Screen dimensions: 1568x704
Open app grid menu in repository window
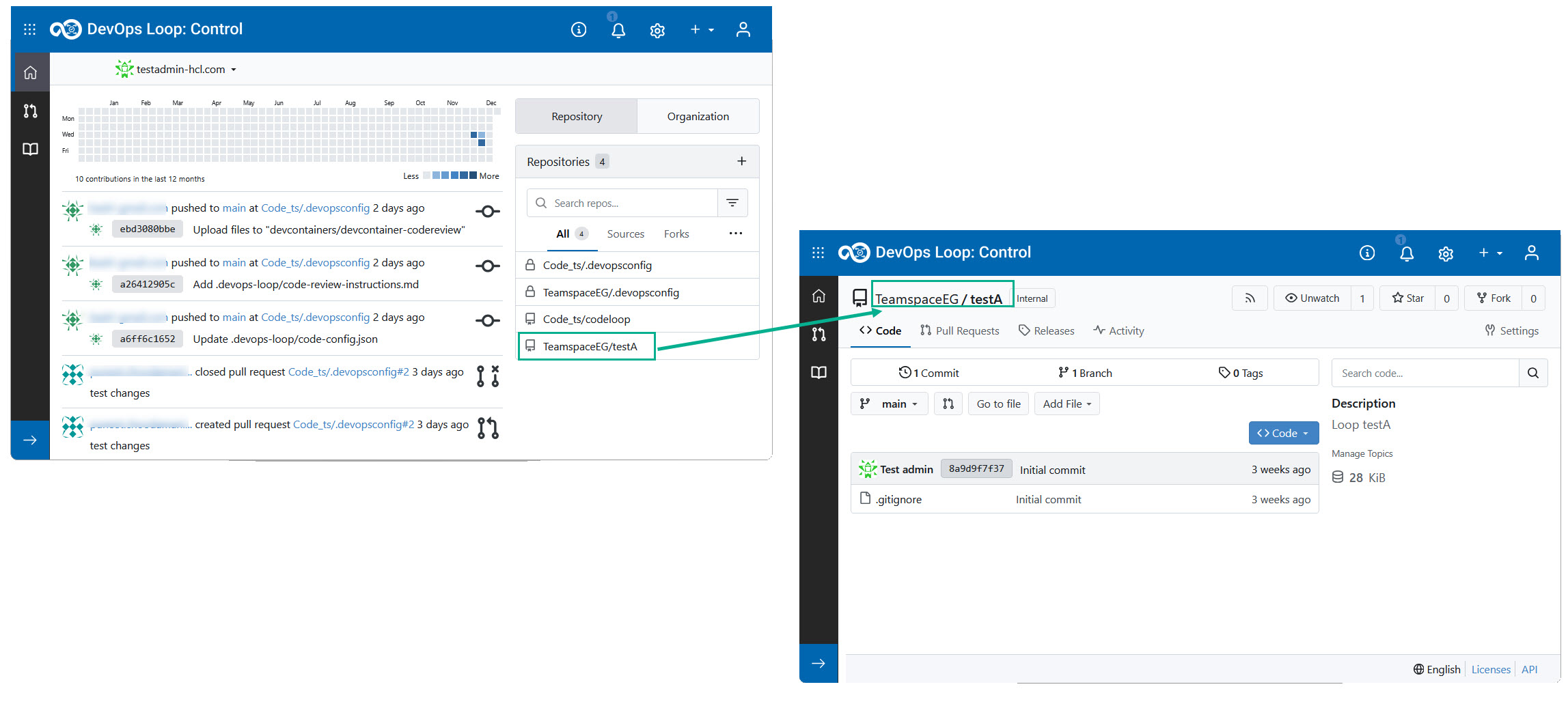(x=818, y=253)
